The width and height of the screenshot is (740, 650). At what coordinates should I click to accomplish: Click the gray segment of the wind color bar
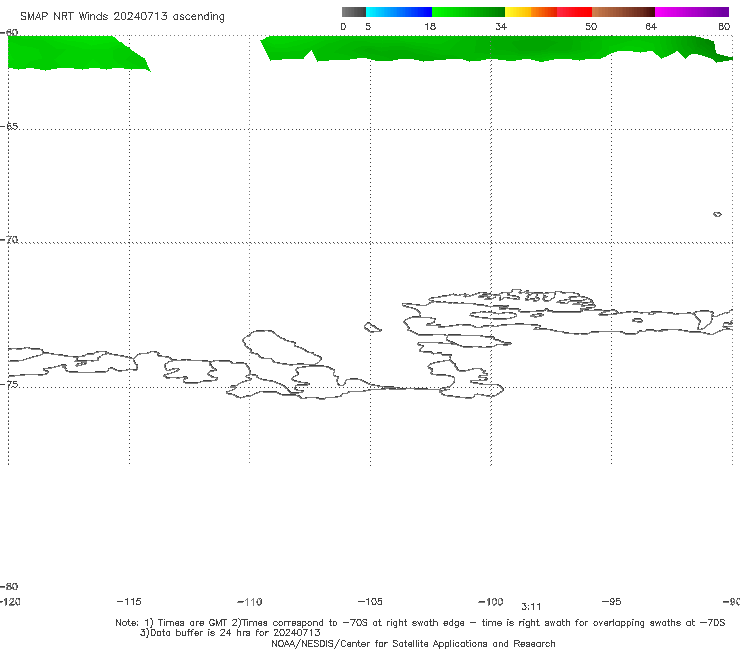click(353, 12)
